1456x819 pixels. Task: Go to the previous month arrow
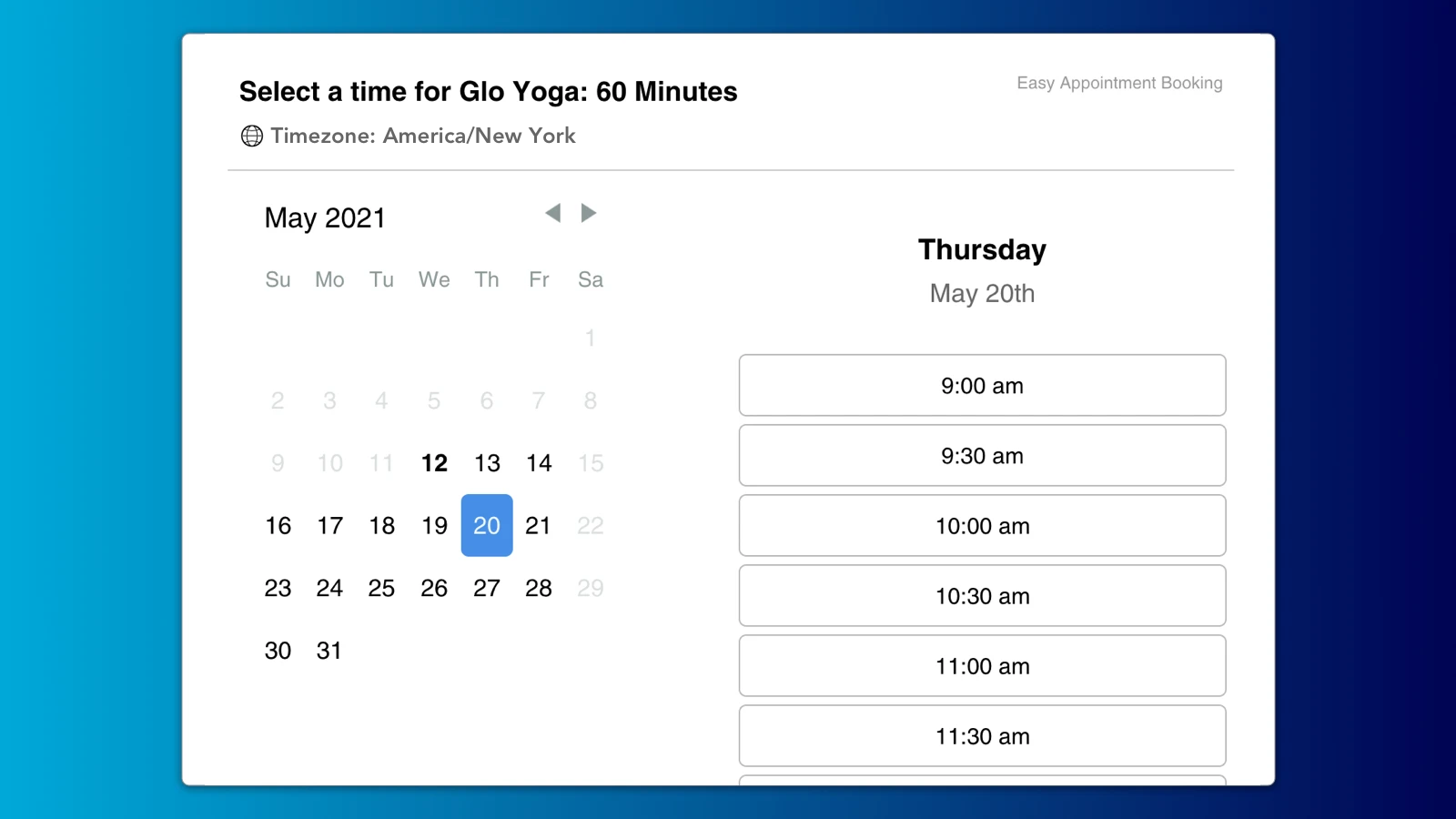point(552,213)
